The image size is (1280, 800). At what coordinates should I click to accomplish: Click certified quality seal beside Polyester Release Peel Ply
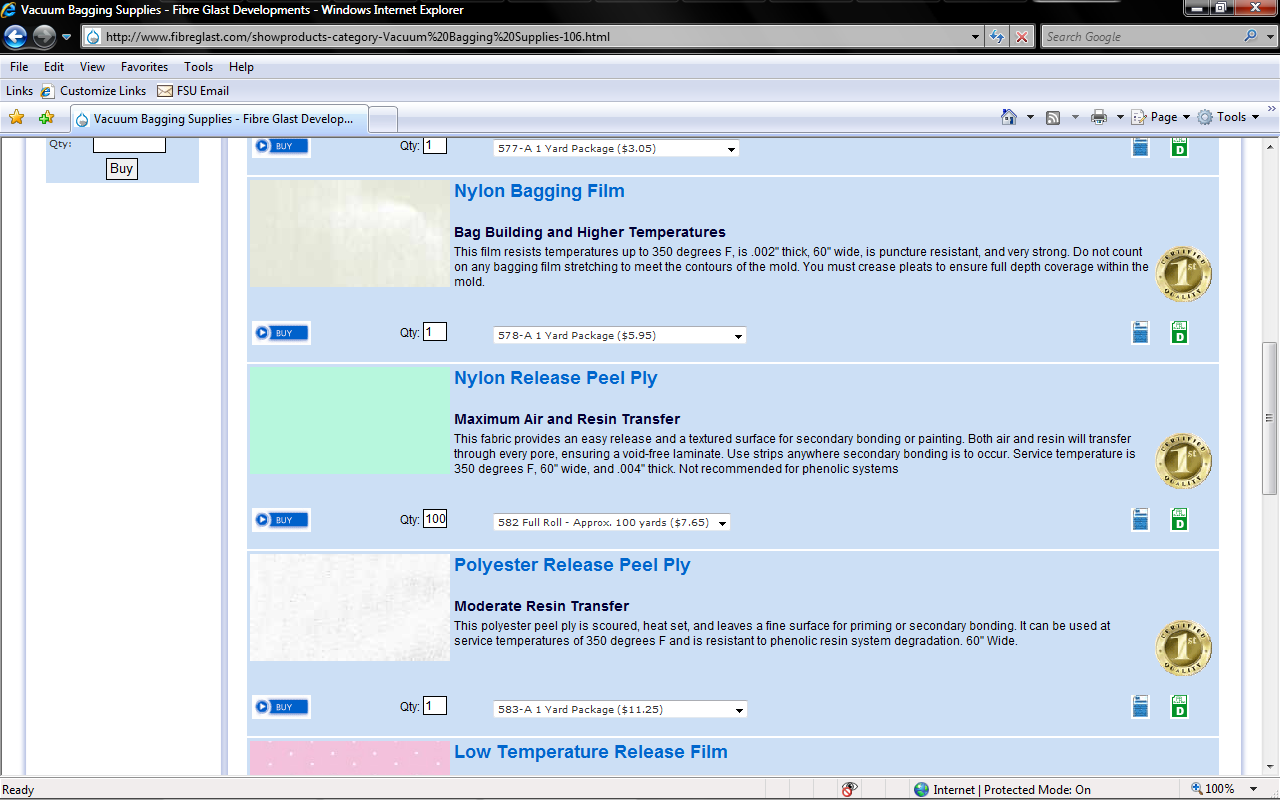(x=1184, y=648)
